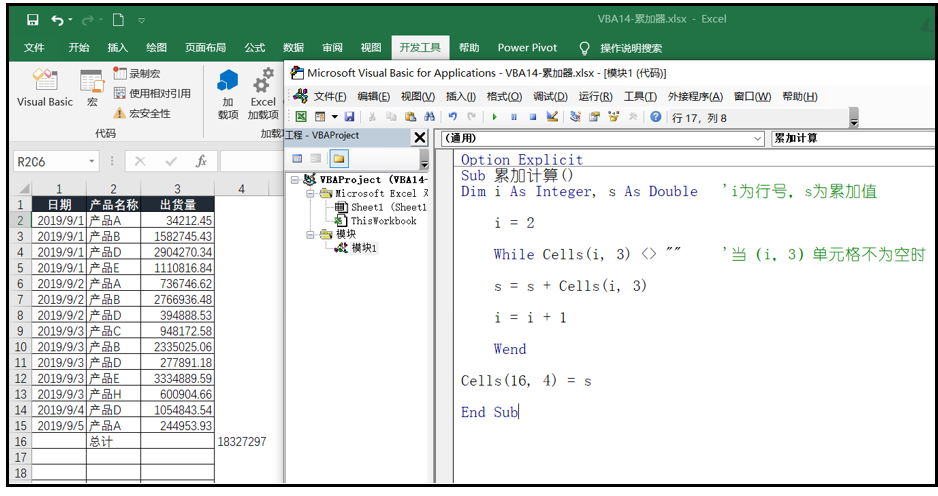The width and height of the screenshot is (938, 496).
Task: Open the Insert object dropdown arrow in VBA toolbar
Action: pyautogui.click(x=334, y=117)
